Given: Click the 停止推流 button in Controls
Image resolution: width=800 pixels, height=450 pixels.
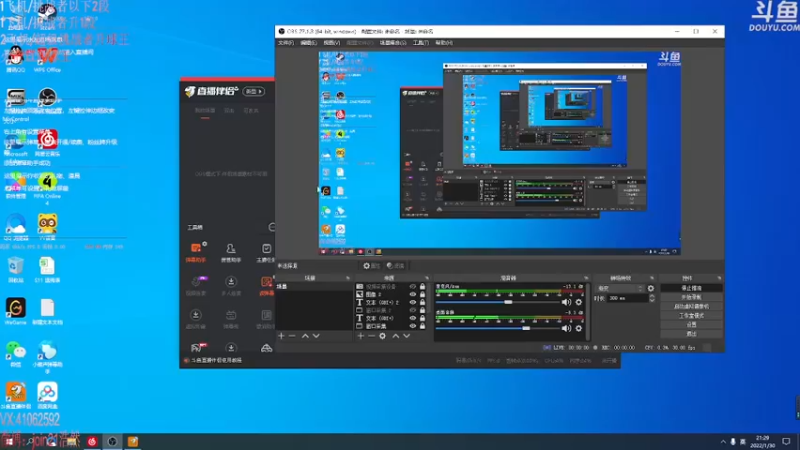Looking at the screenshot, I should tap(691, 288).
